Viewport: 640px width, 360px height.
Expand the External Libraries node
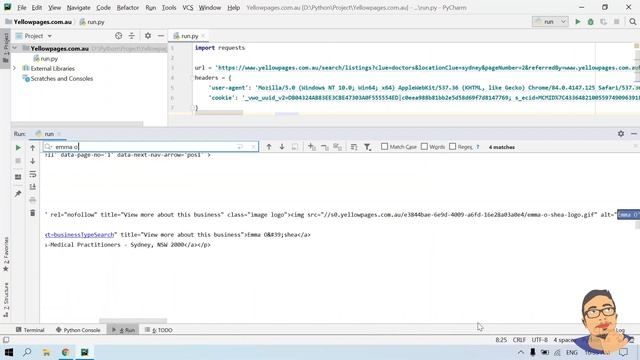point(15,68)
